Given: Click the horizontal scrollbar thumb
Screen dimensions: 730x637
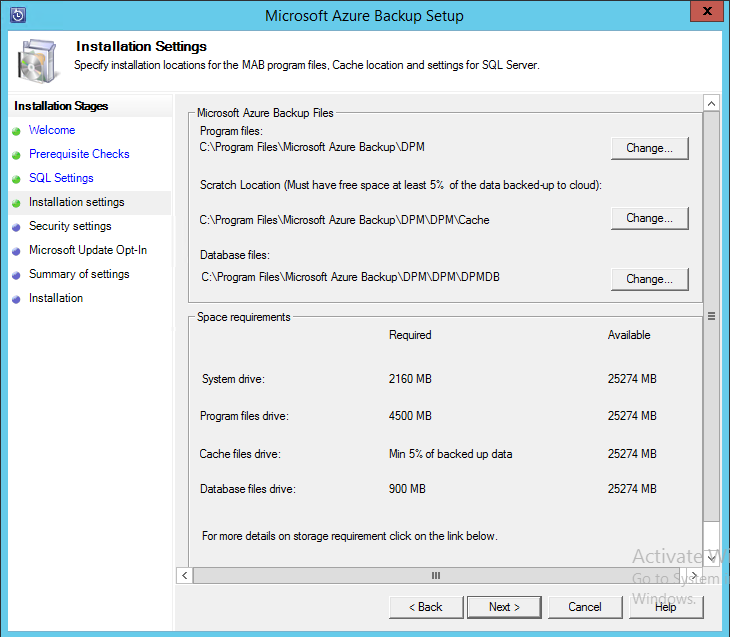Looking at the screenshot, I should coord(436,576).
